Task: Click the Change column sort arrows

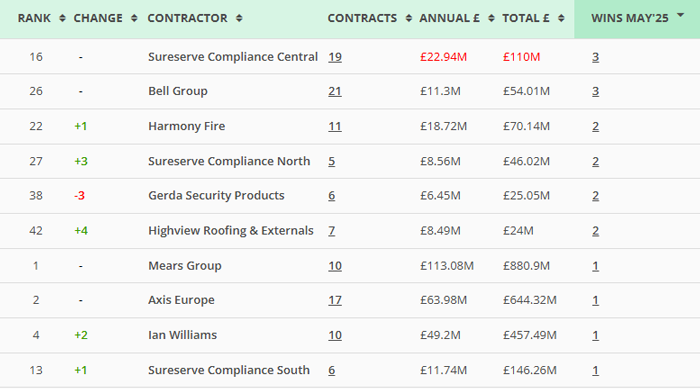Action: [x=134, y=18]
